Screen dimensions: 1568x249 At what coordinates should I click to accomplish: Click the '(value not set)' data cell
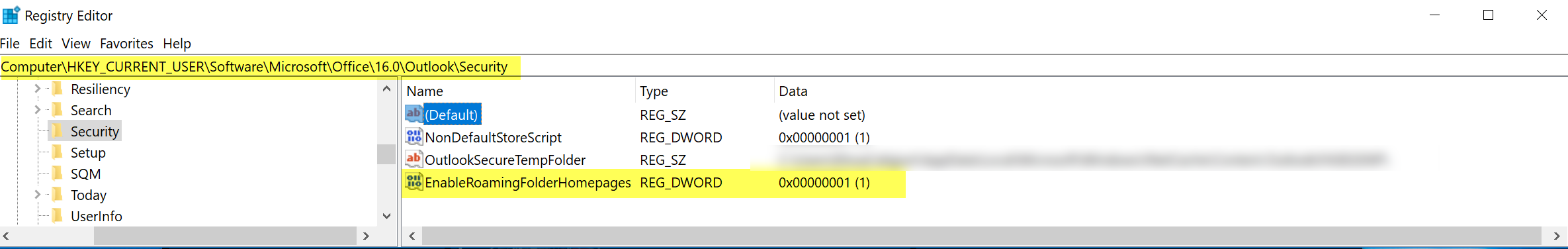click(822, 115)
